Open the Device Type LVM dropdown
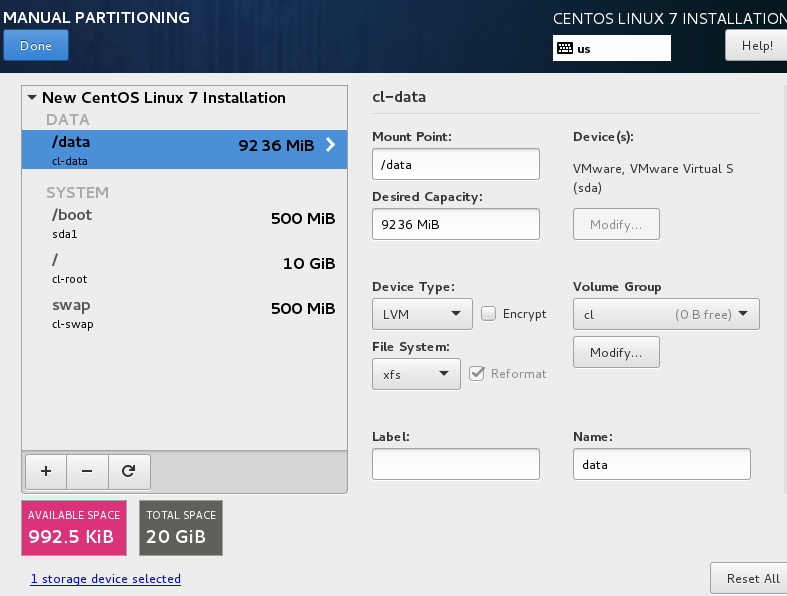Screen dimensions: 787x596 422,314
